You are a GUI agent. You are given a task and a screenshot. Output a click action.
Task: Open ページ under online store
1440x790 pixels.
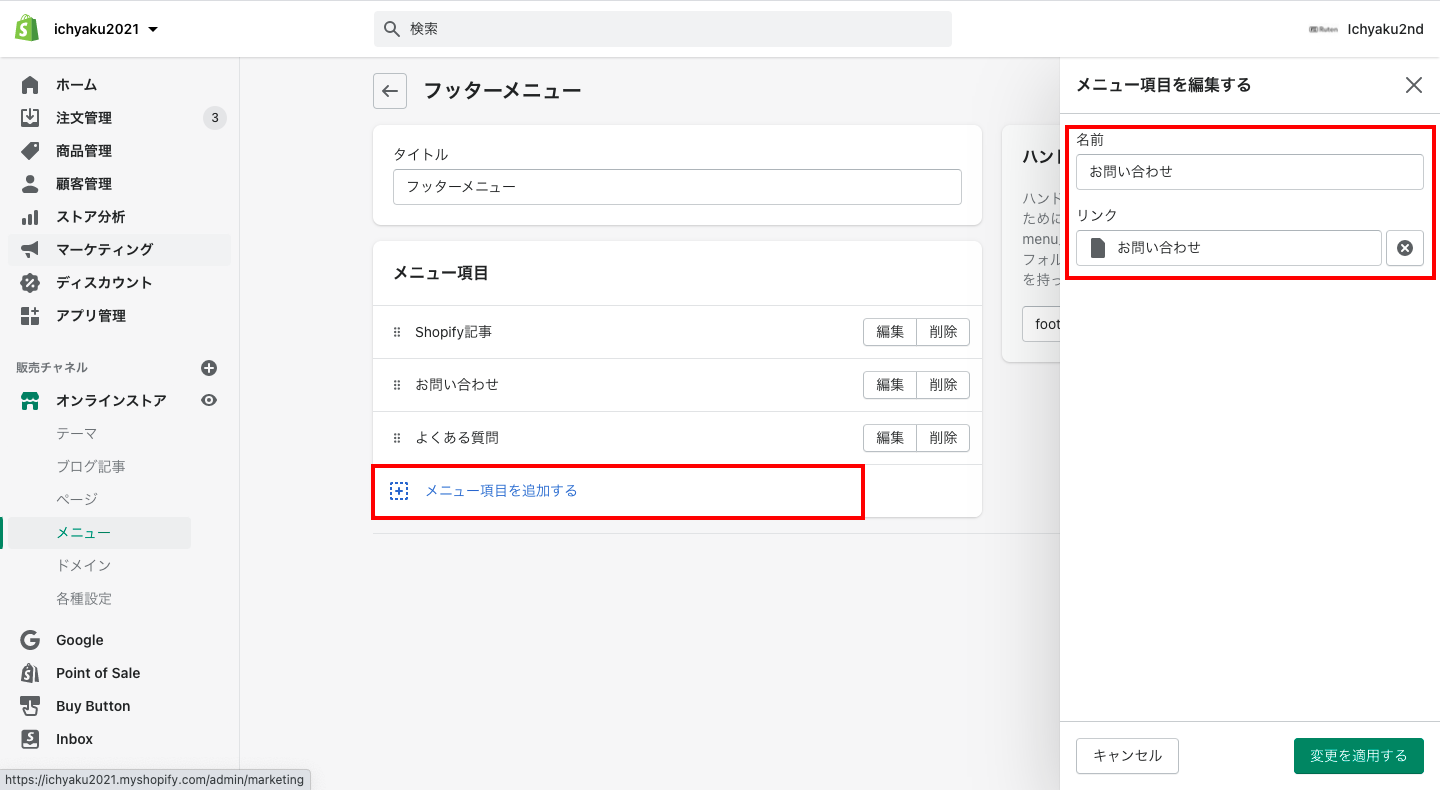click(x=77, y=500)
